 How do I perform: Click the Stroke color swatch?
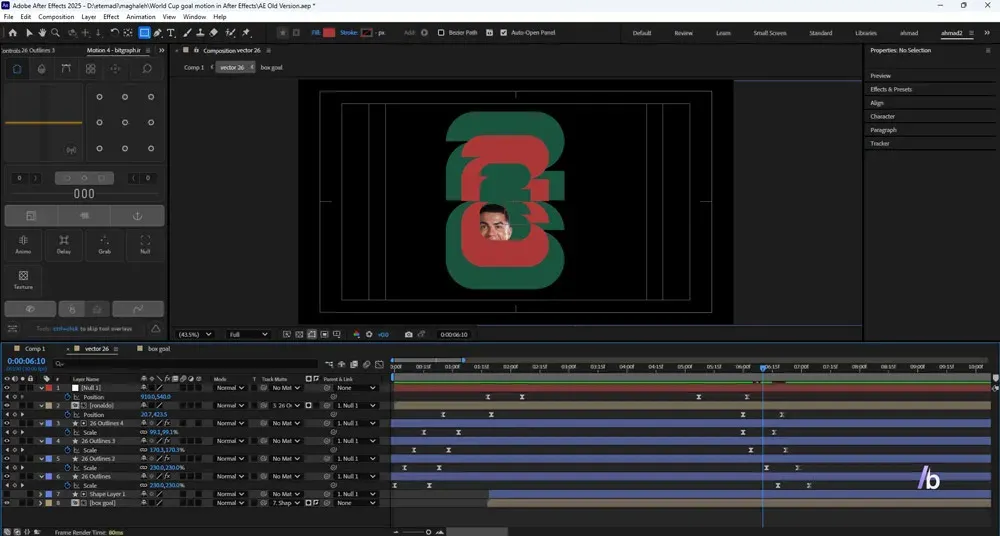pyautogui.click(x=366, y=33)
